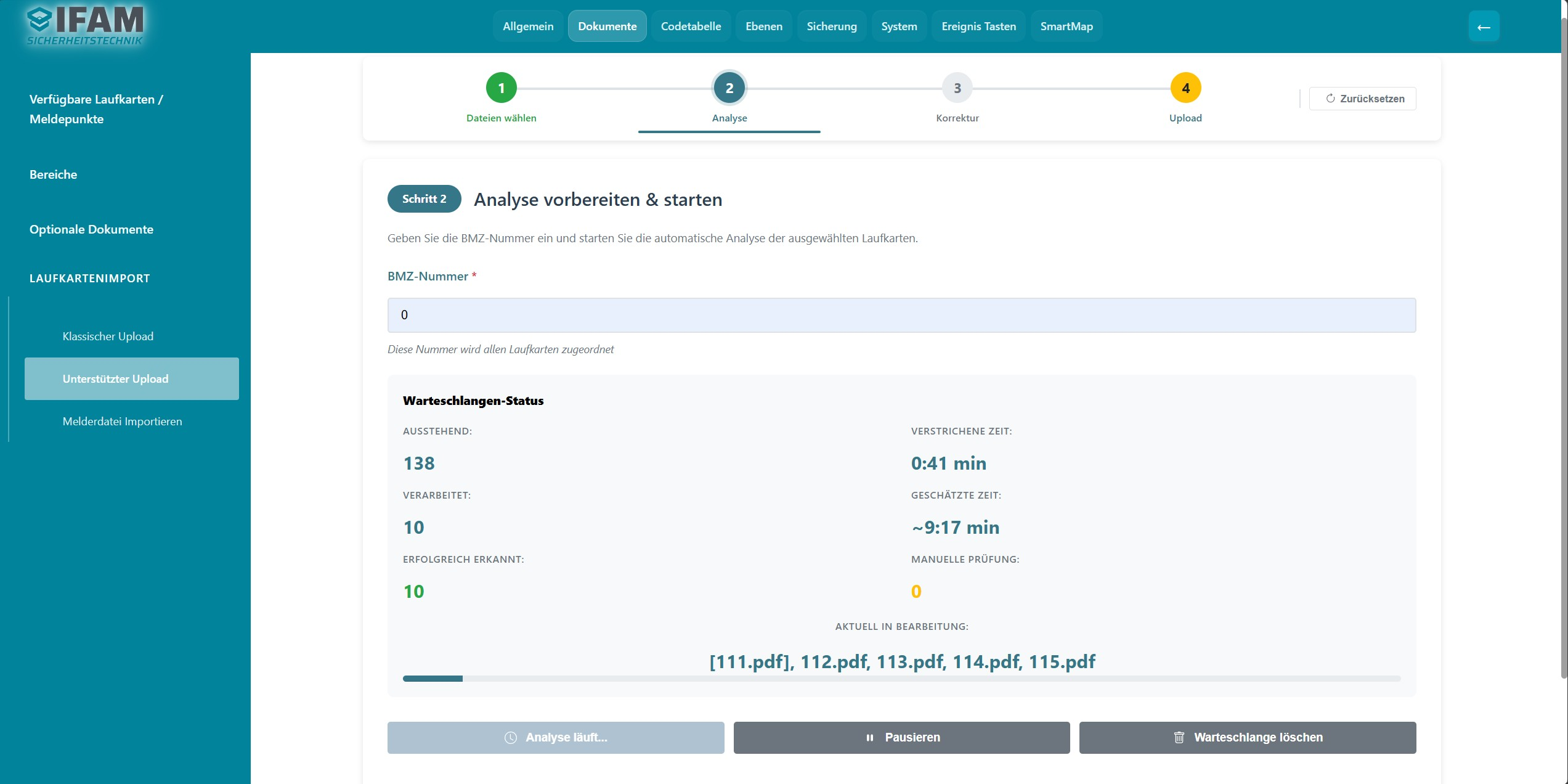Select step 3 Korrektur circle
This screenshot has height=784, width=1568.
click(957, 88)
